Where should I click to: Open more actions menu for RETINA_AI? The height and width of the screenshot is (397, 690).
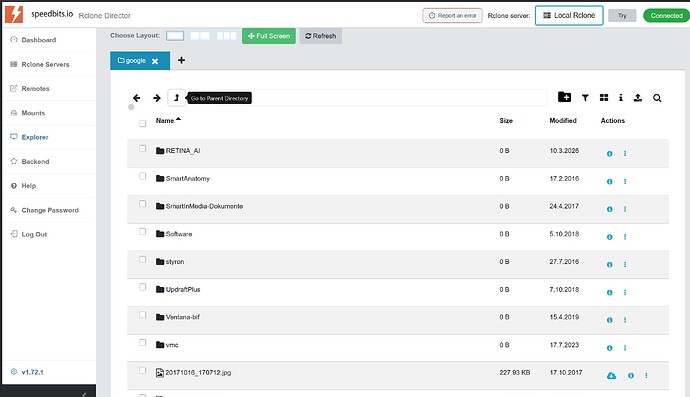point(625,154)
